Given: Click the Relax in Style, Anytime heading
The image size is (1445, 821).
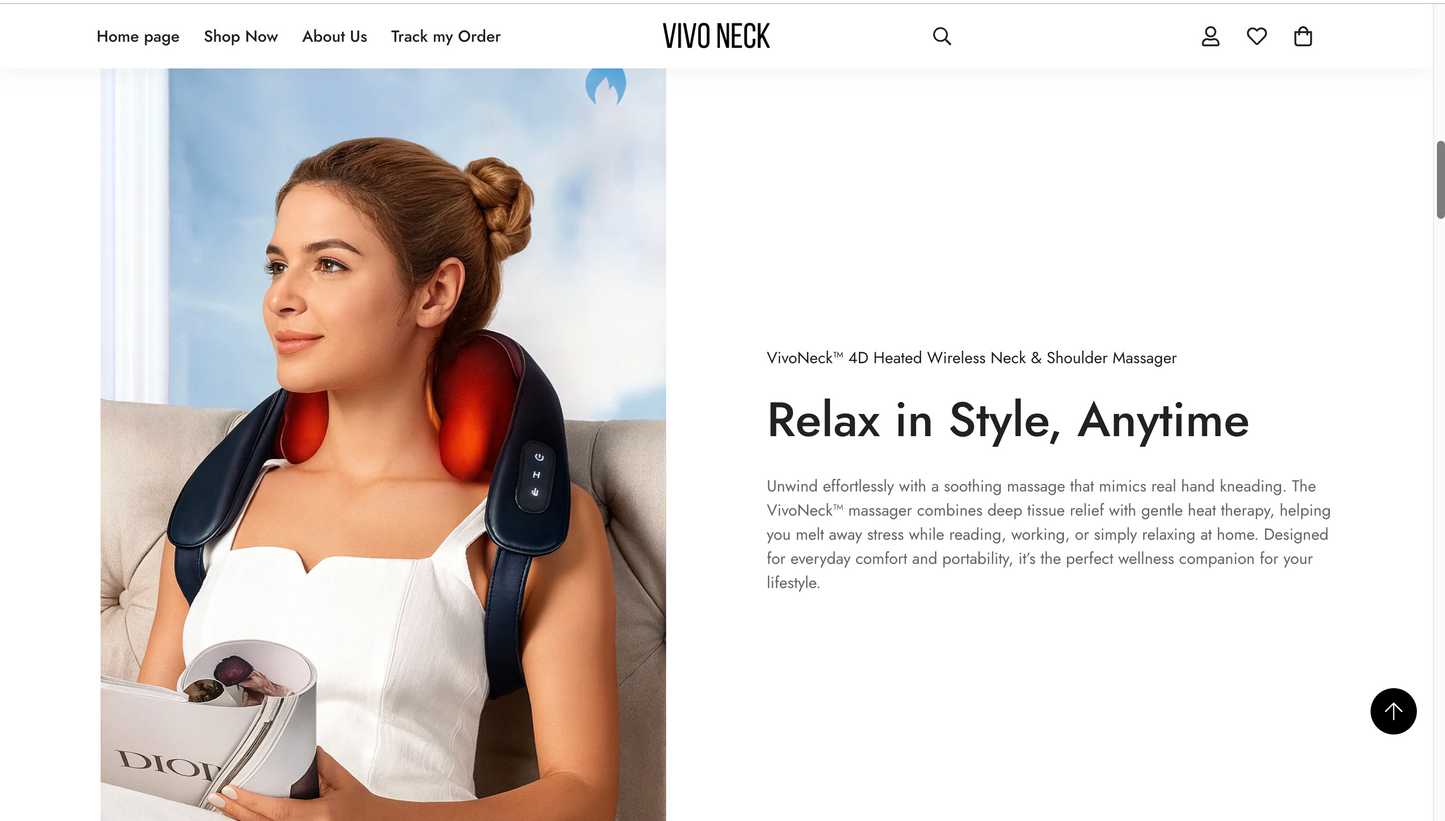Looking at the screenshot, I should 1007,420.
